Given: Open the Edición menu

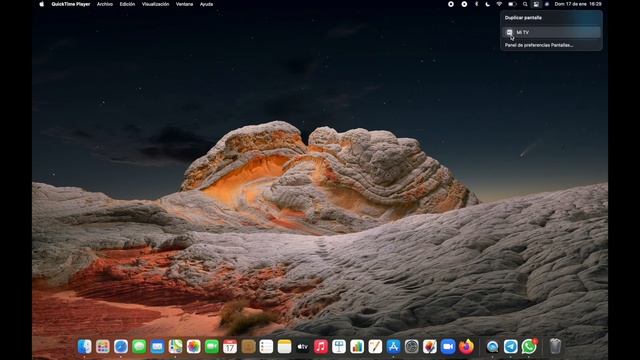Looking at the screenshot, I should [127, 4].
